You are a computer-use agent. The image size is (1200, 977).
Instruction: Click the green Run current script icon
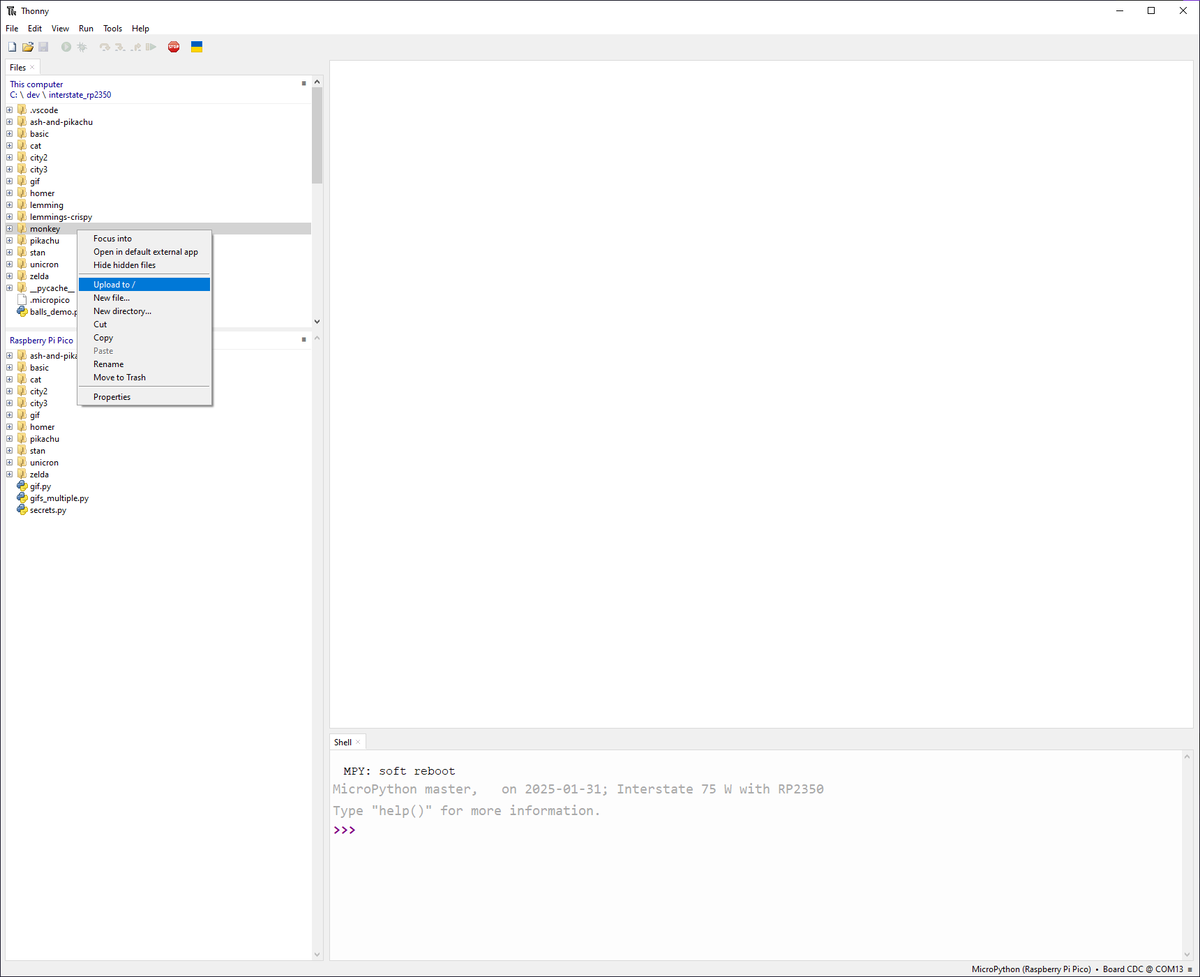[x=66, y=47]
